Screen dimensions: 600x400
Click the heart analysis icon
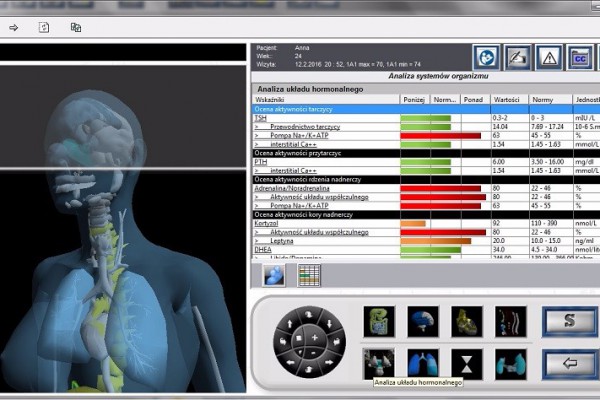coord(466,321)
